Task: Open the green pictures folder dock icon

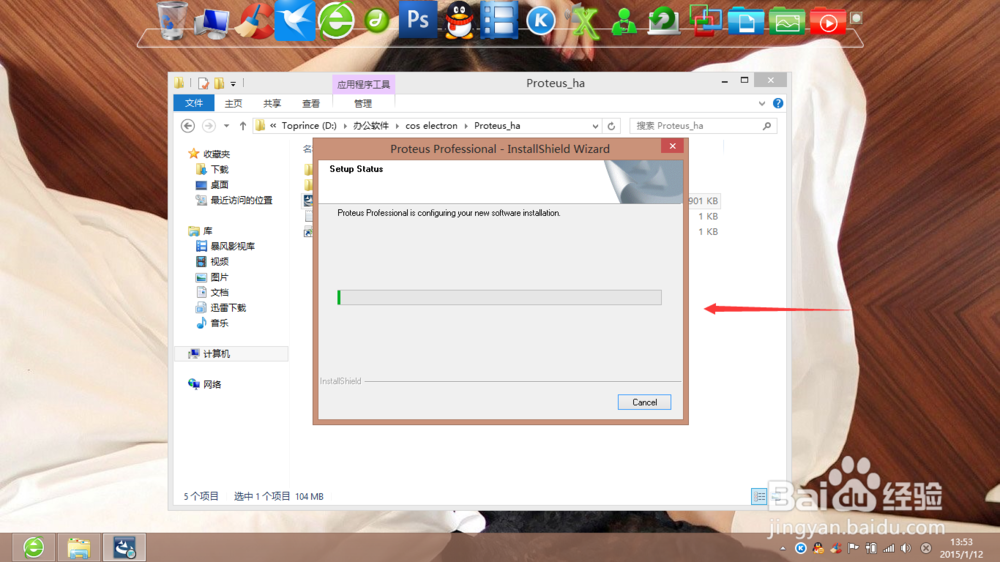Action: point(786,21)
